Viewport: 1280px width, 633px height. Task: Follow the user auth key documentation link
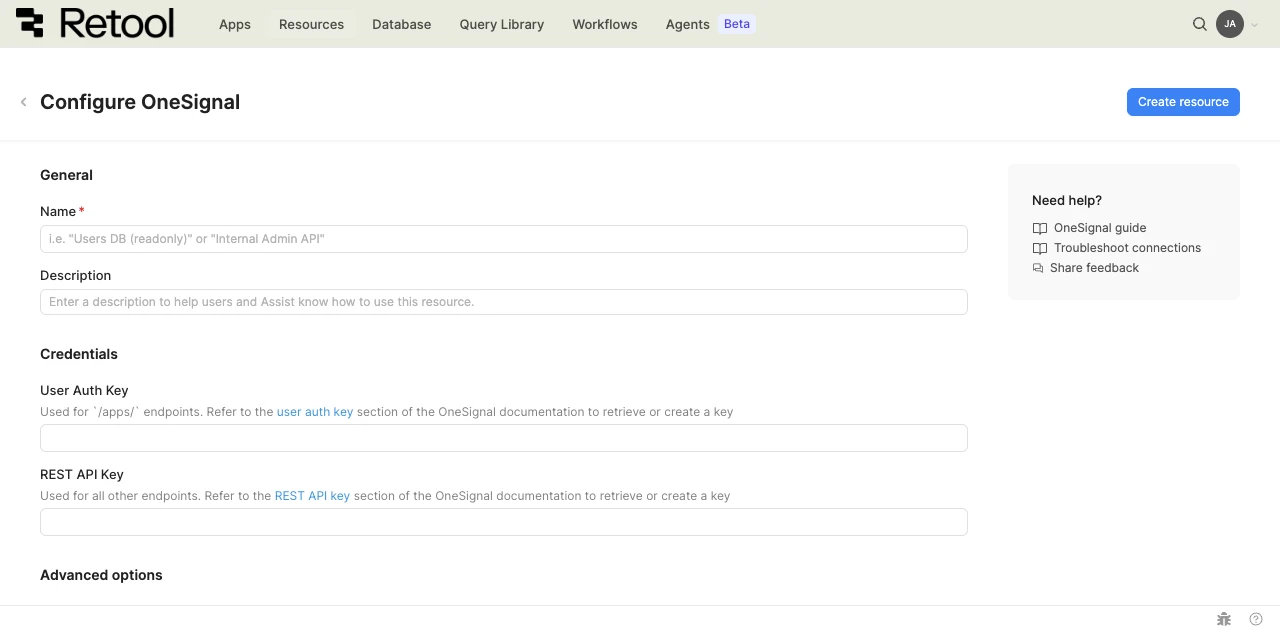coord(315,412)
